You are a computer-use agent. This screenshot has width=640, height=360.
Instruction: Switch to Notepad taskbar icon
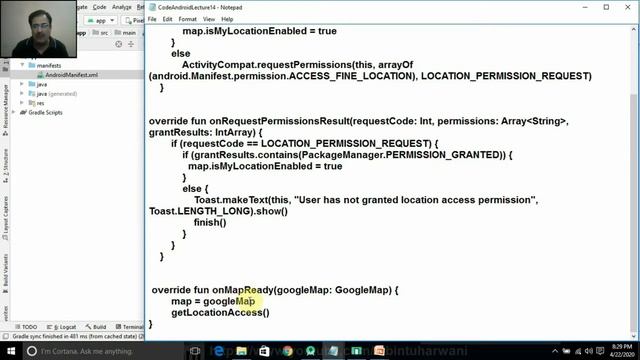[x=333, y=351]
